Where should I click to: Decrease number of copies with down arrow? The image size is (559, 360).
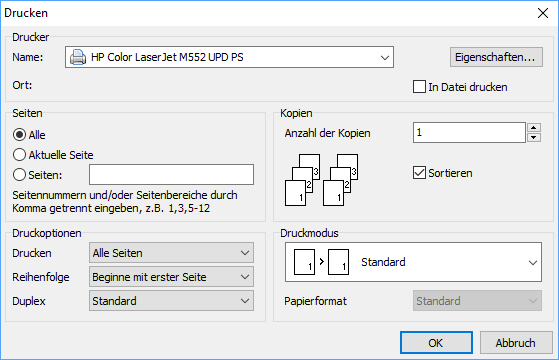pos(534,137)
